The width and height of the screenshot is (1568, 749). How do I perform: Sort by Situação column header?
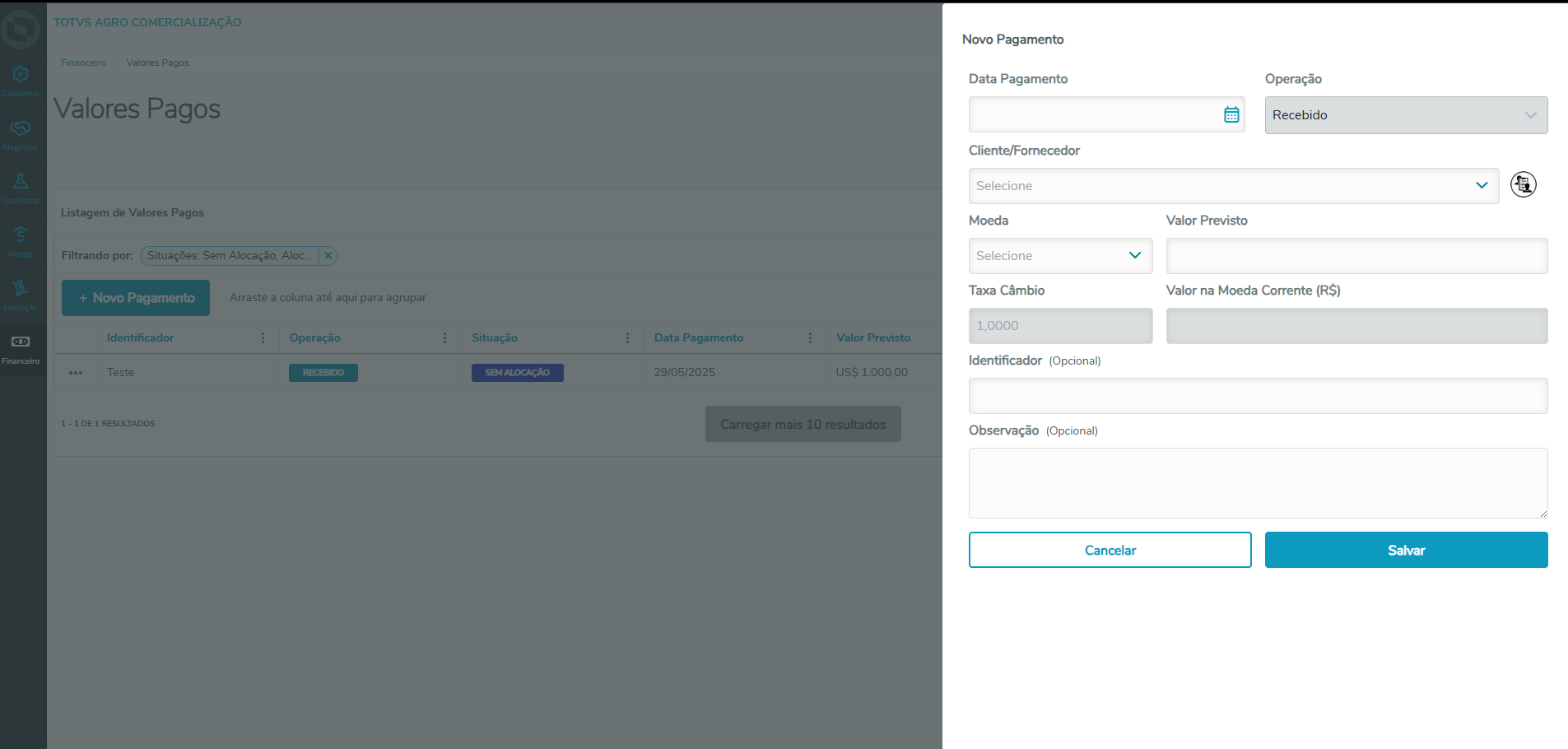tap(494, 338)
